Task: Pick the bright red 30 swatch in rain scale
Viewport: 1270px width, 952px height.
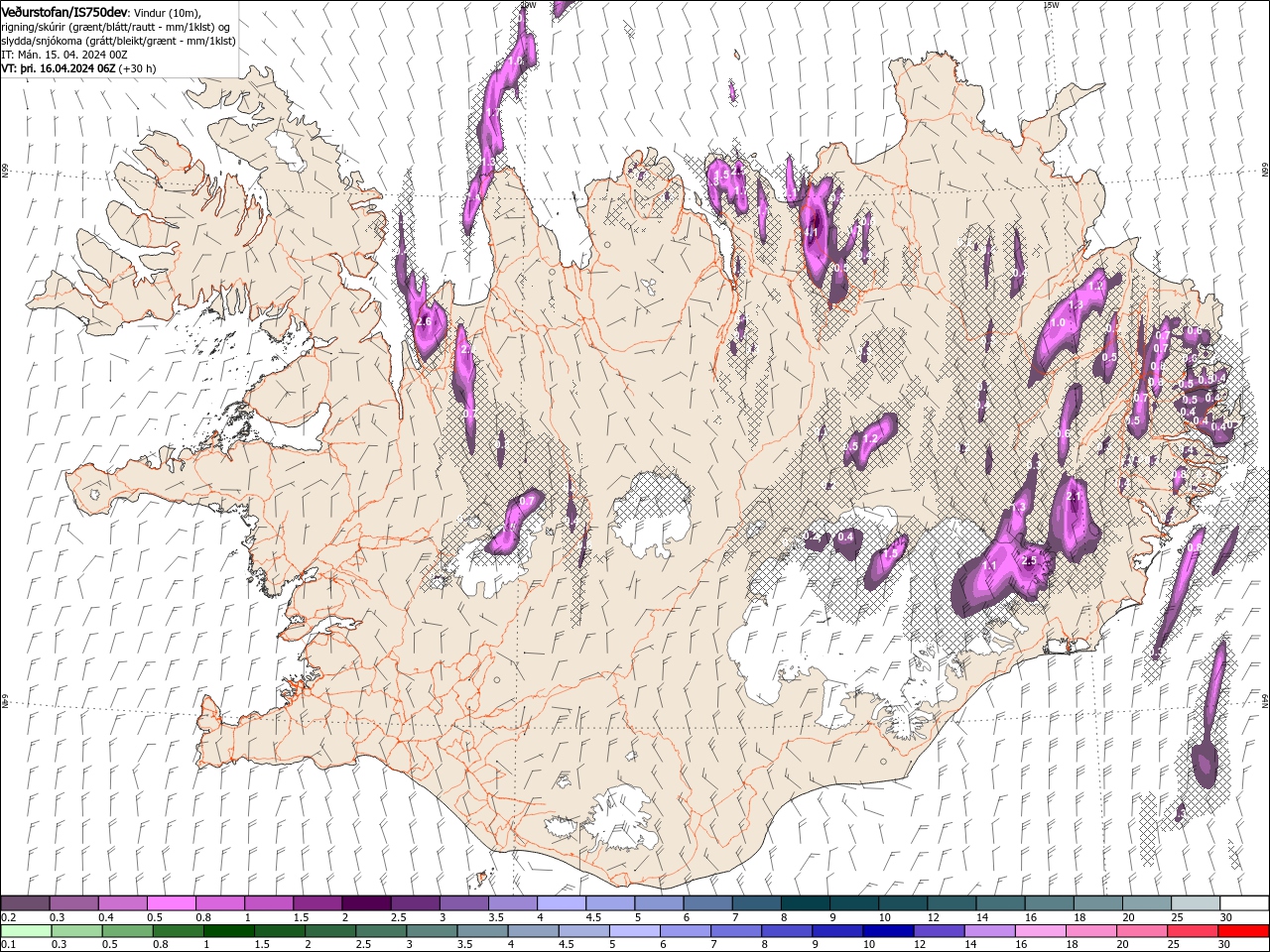Action: 1243,931
